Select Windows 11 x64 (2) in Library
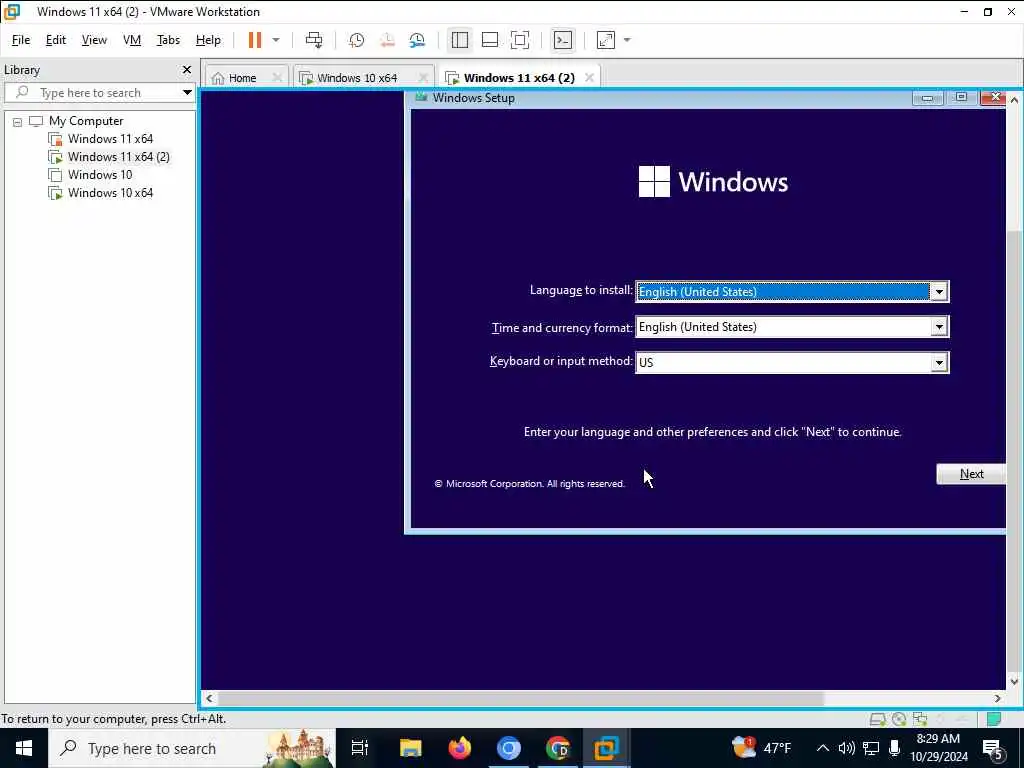The height and width of the screenshot is (768, 1024). 118,157
